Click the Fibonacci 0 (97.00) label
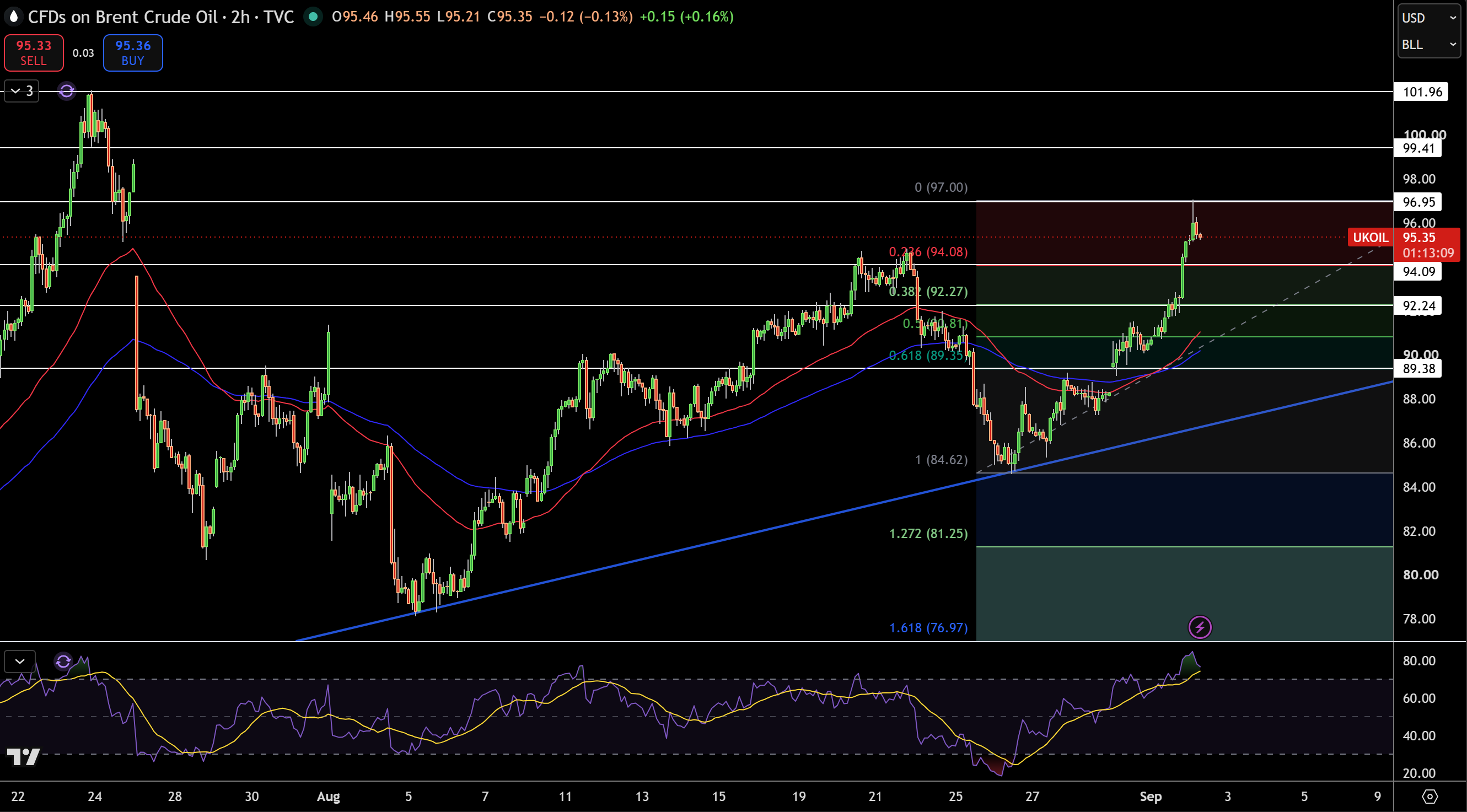1467x812 pixels. (x=941, y=187)
